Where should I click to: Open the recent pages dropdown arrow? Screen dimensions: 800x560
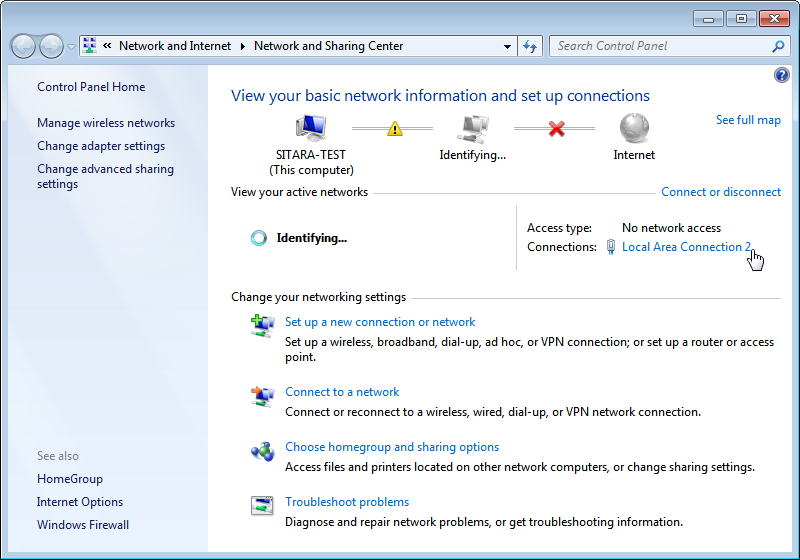(71, 47)
